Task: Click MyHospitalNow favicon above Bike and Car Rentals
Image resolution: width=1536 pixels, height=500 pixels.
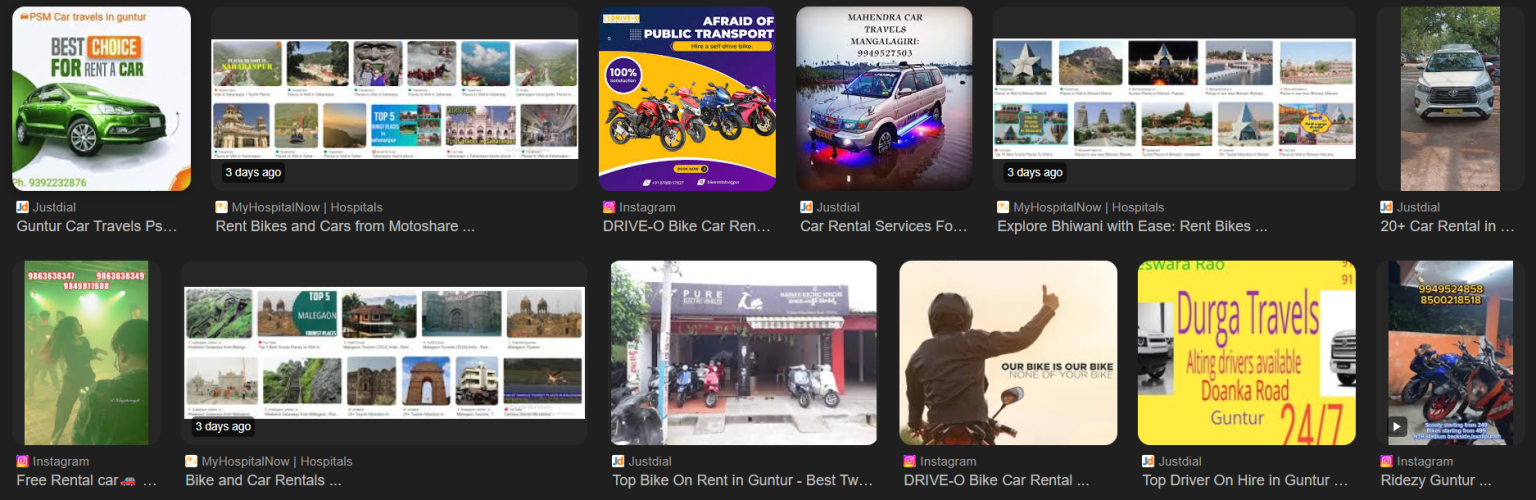Action: 191,461
